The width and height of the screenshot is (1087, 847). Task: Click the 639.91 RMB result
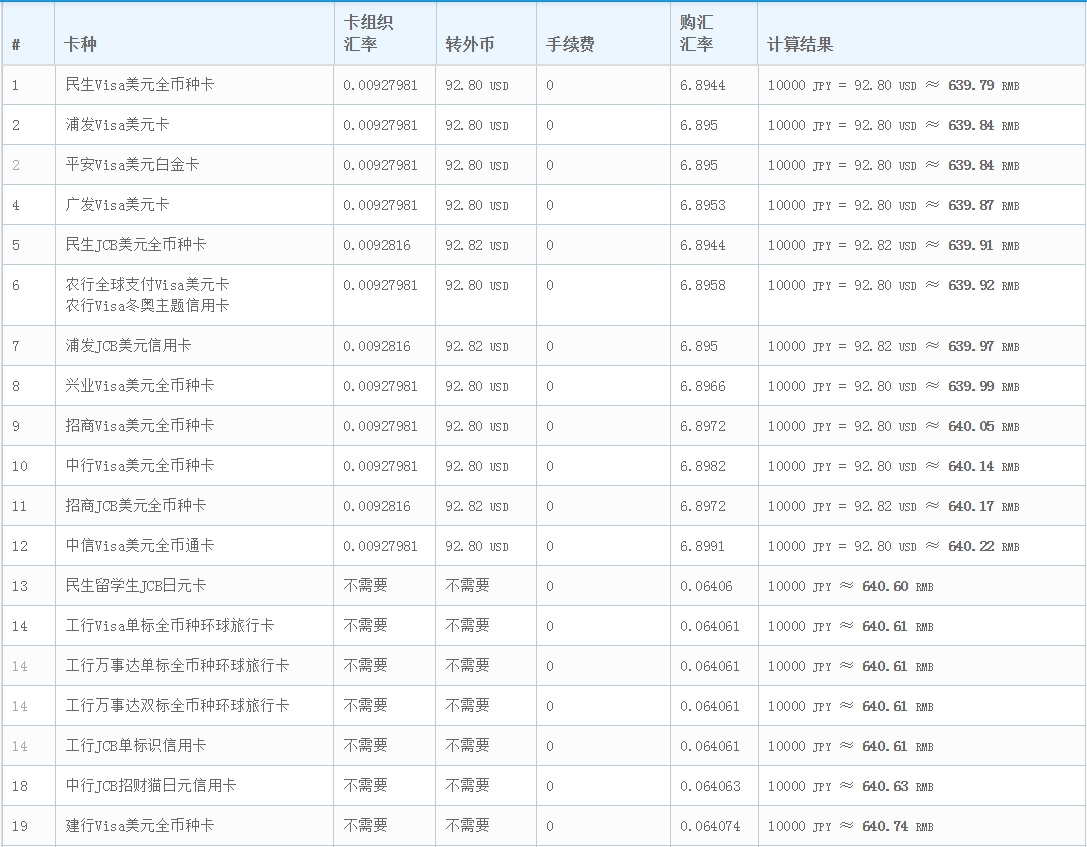tap(984, 245)
